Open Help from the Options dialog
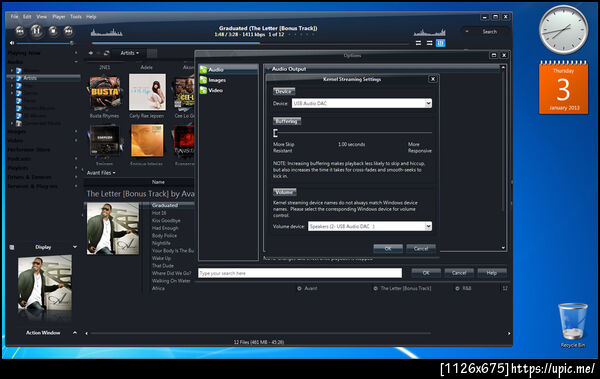 (x=492, y=273)
